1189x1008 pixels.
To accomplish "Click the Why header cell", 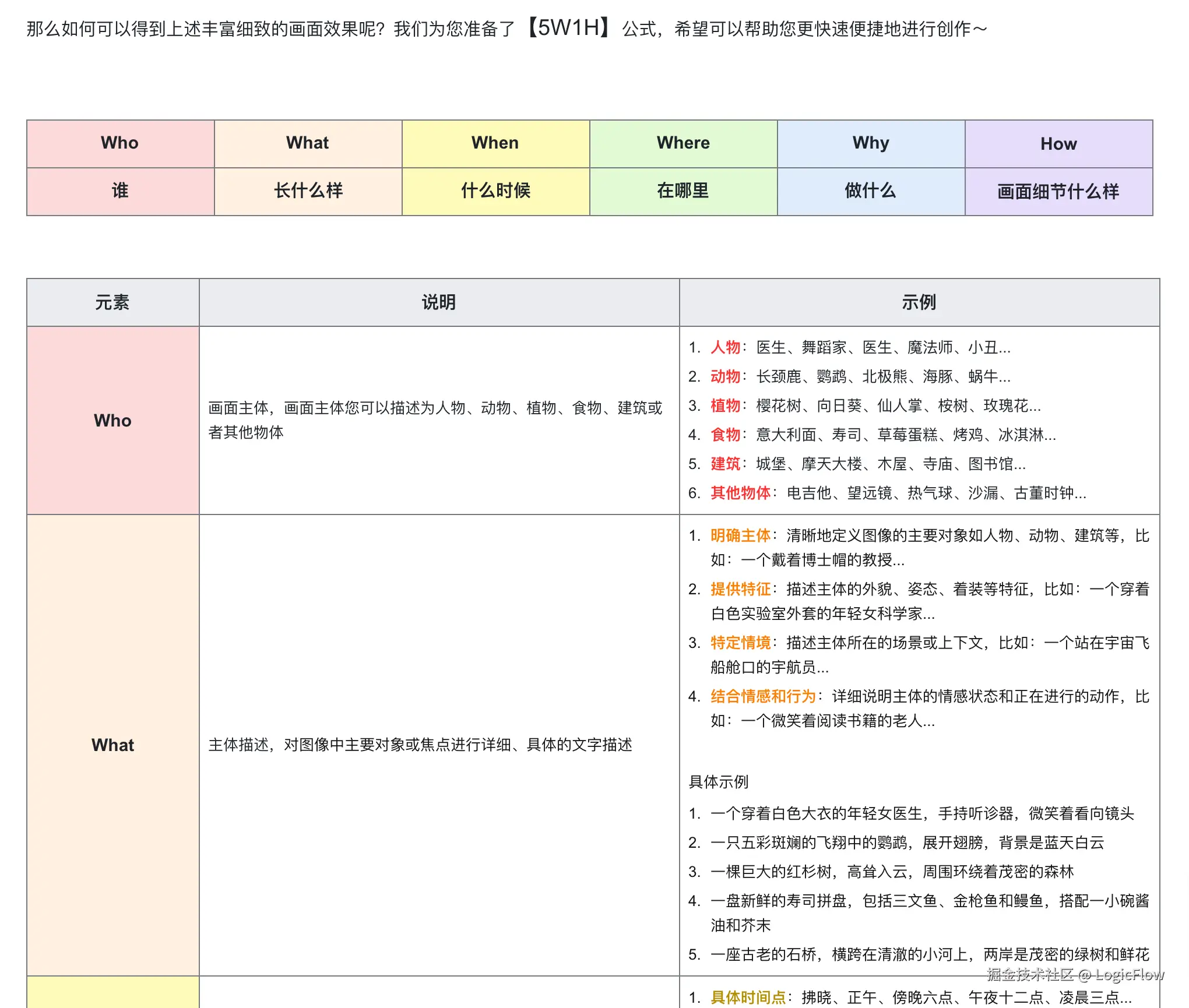I will (870, 143).
